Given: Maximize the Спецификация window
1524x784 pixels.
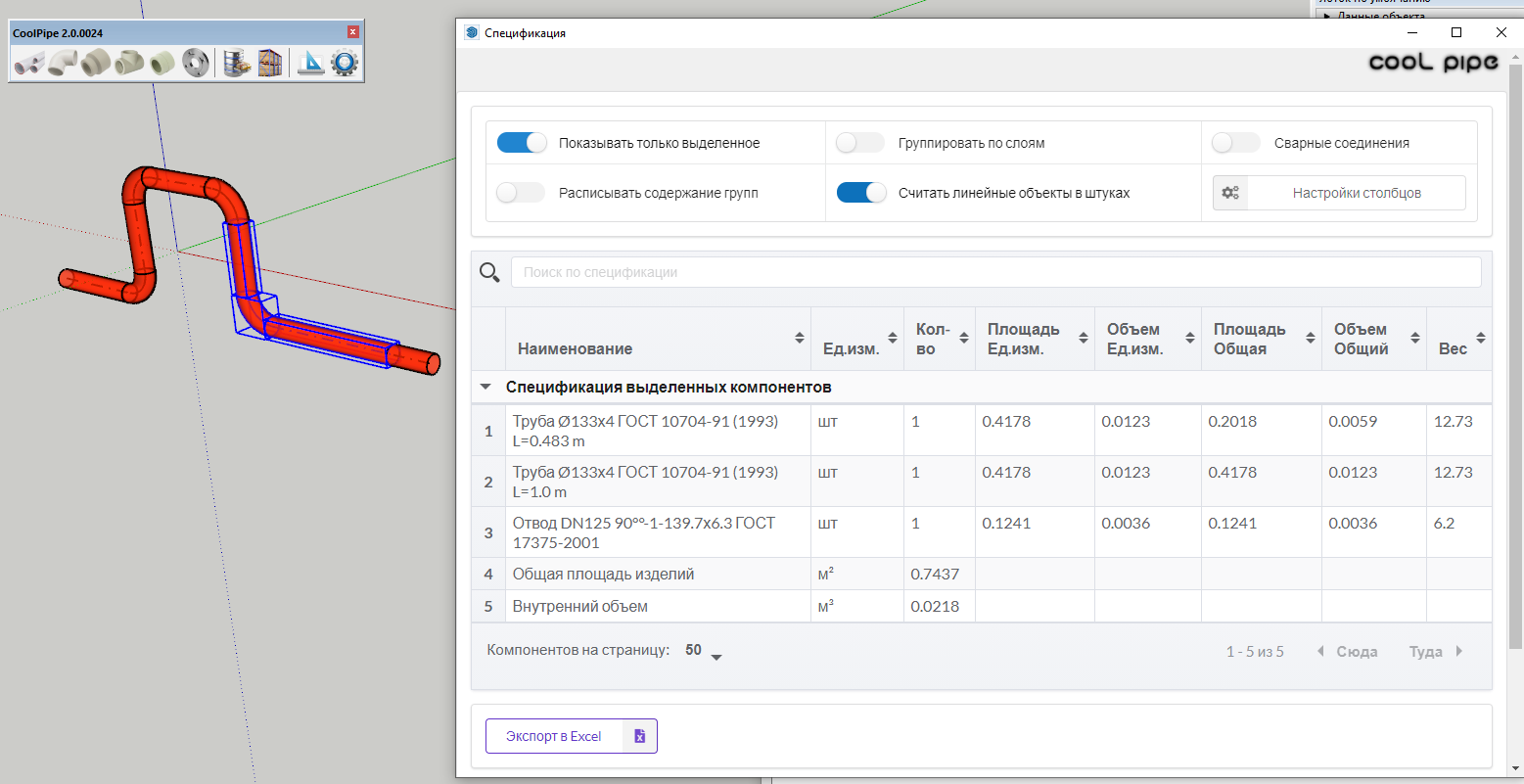Looking at the screenshot, I should pyautogui.click(x=1456, y=32).
